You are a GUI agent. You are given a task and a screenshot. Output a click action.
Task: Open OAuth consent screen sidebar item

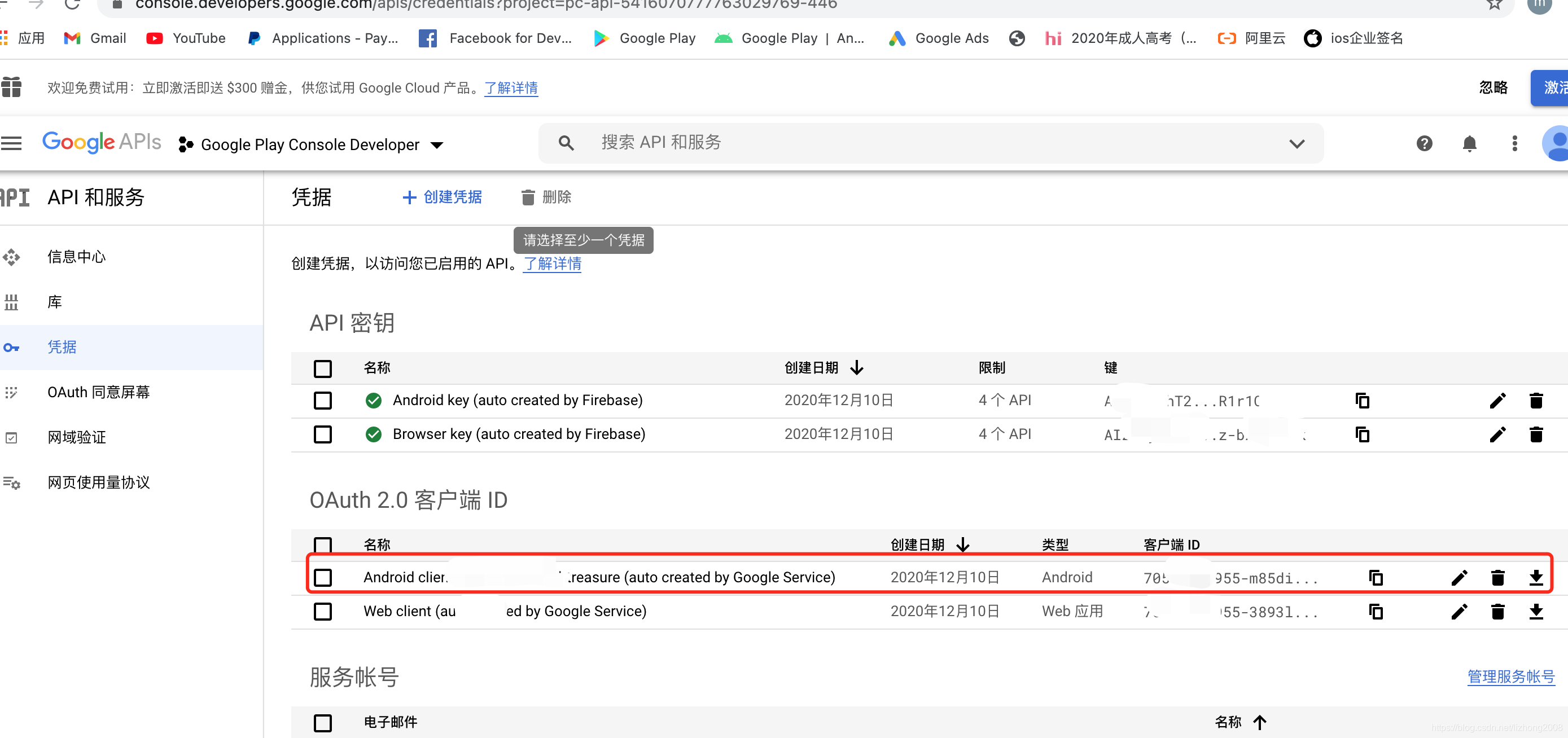(99, 392)
